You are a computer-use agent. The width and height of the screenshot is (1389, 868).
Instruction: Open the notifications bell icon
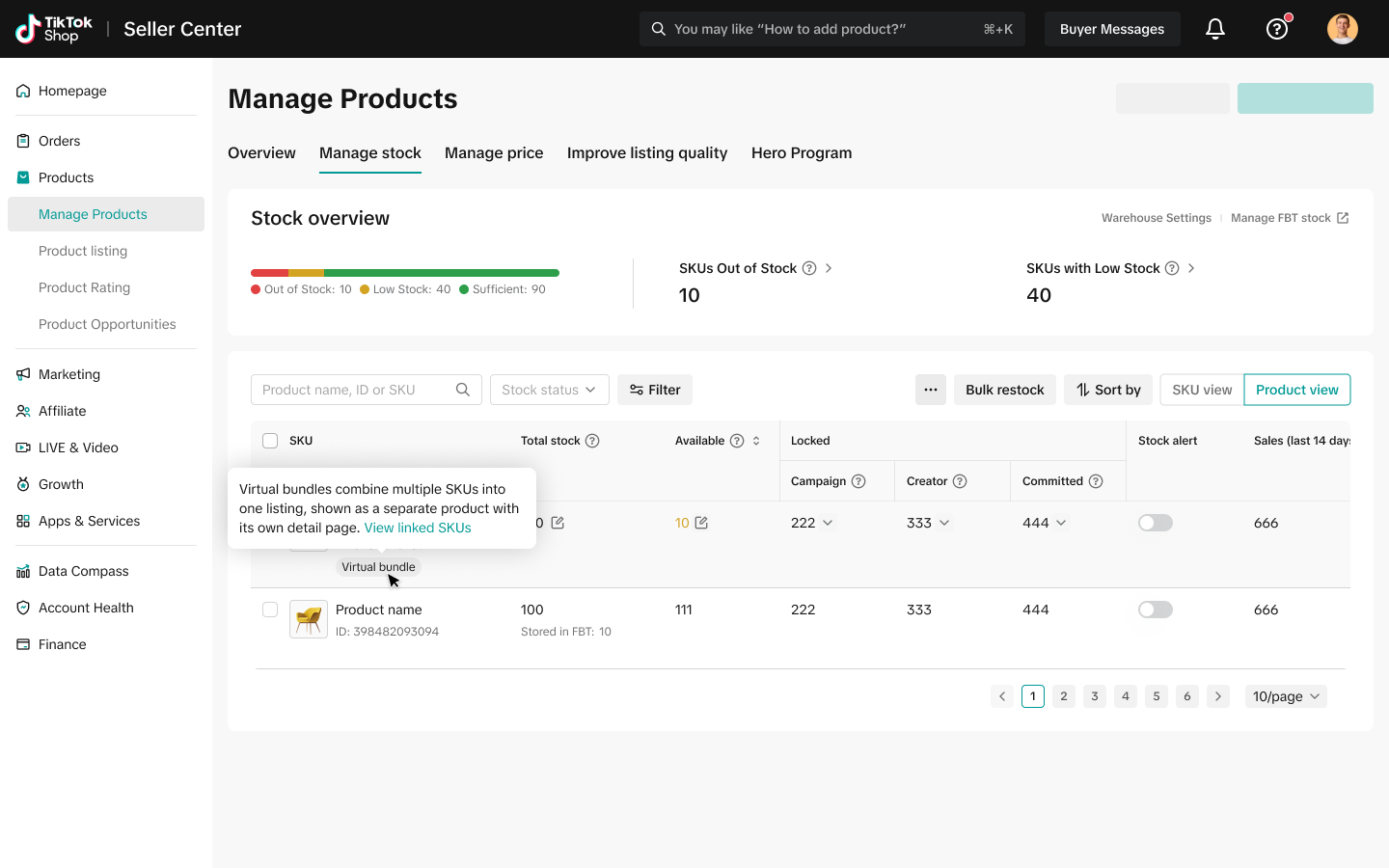coord(1215,29)
